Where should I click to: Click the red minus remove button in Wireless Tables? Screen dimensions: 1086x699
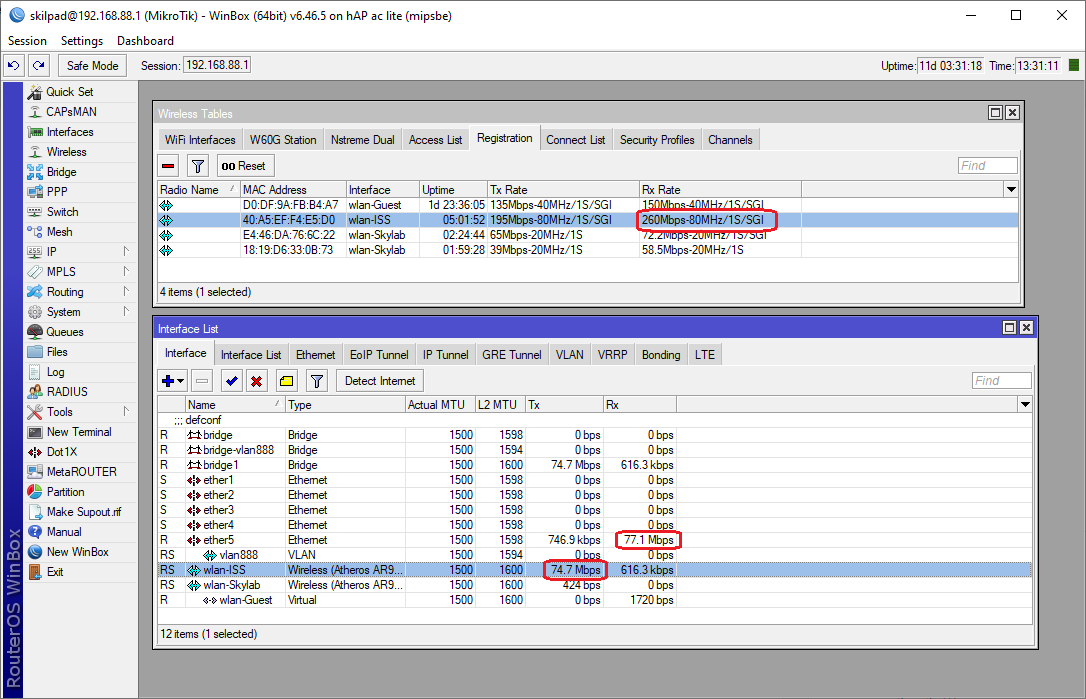168,166
